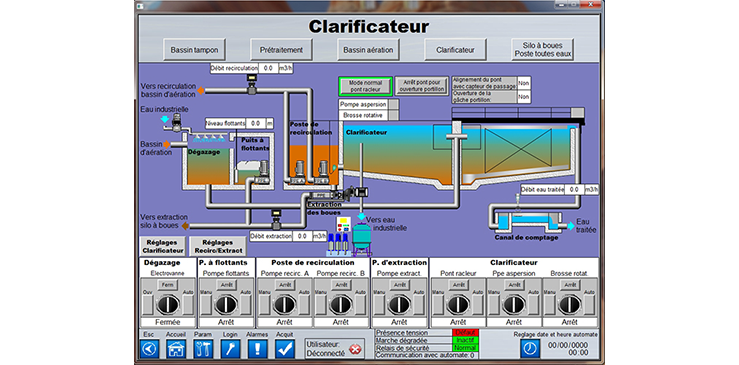Screen dimensions: 739x365
Task: Toggle the Pompe flottants selector knob
Action: [226, 305]
